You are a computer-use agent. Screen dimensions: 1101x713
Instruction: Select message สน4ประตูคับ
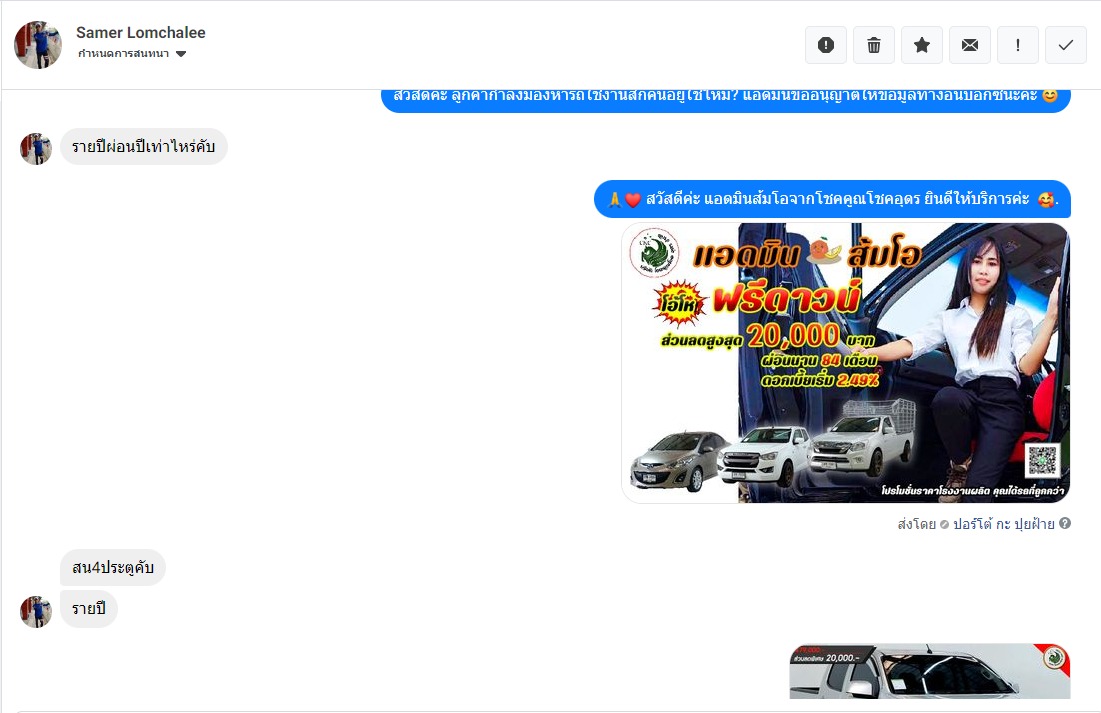113,568
